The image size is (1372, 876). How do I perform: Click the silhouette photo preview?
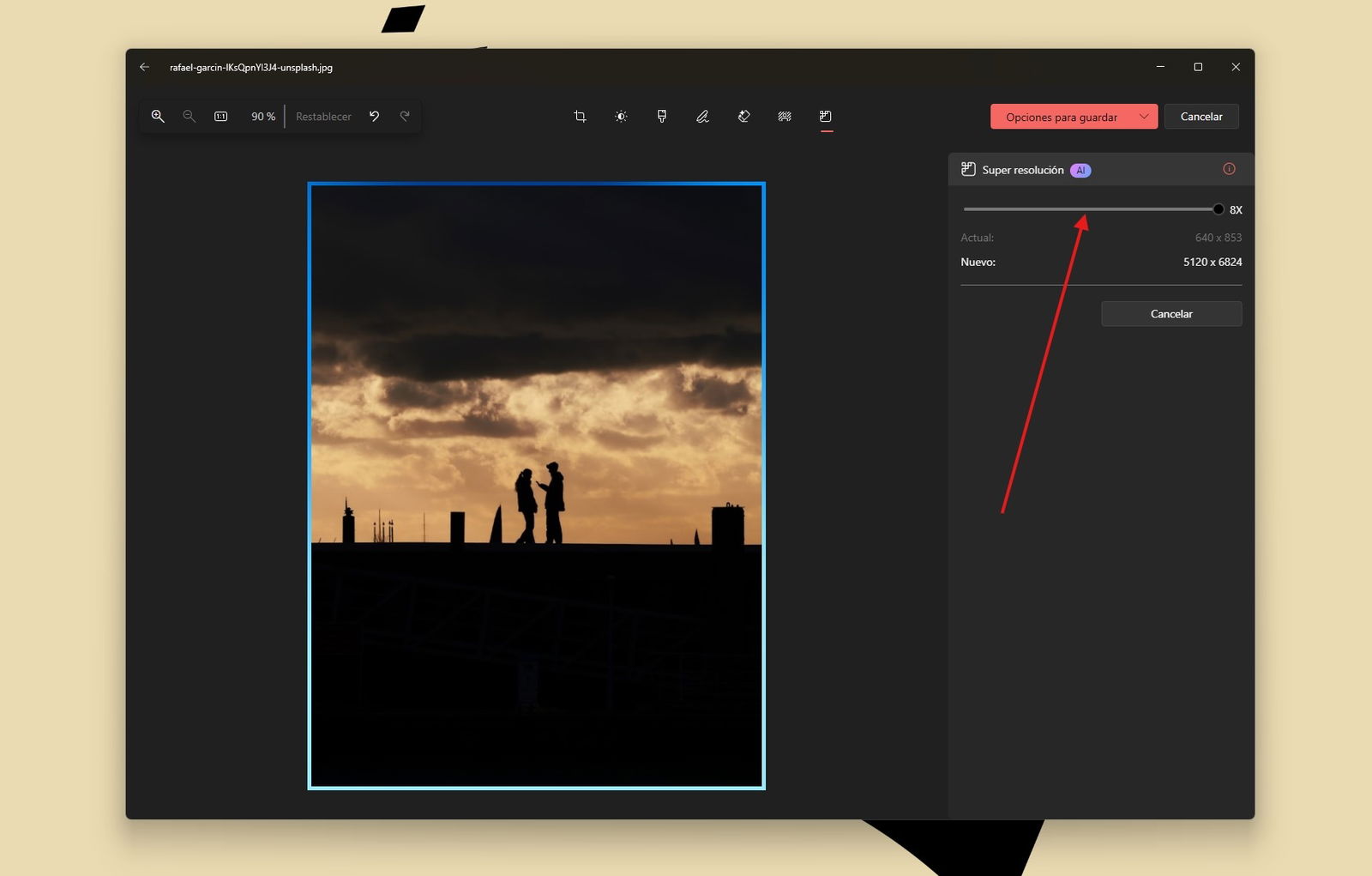coord(537,486)
